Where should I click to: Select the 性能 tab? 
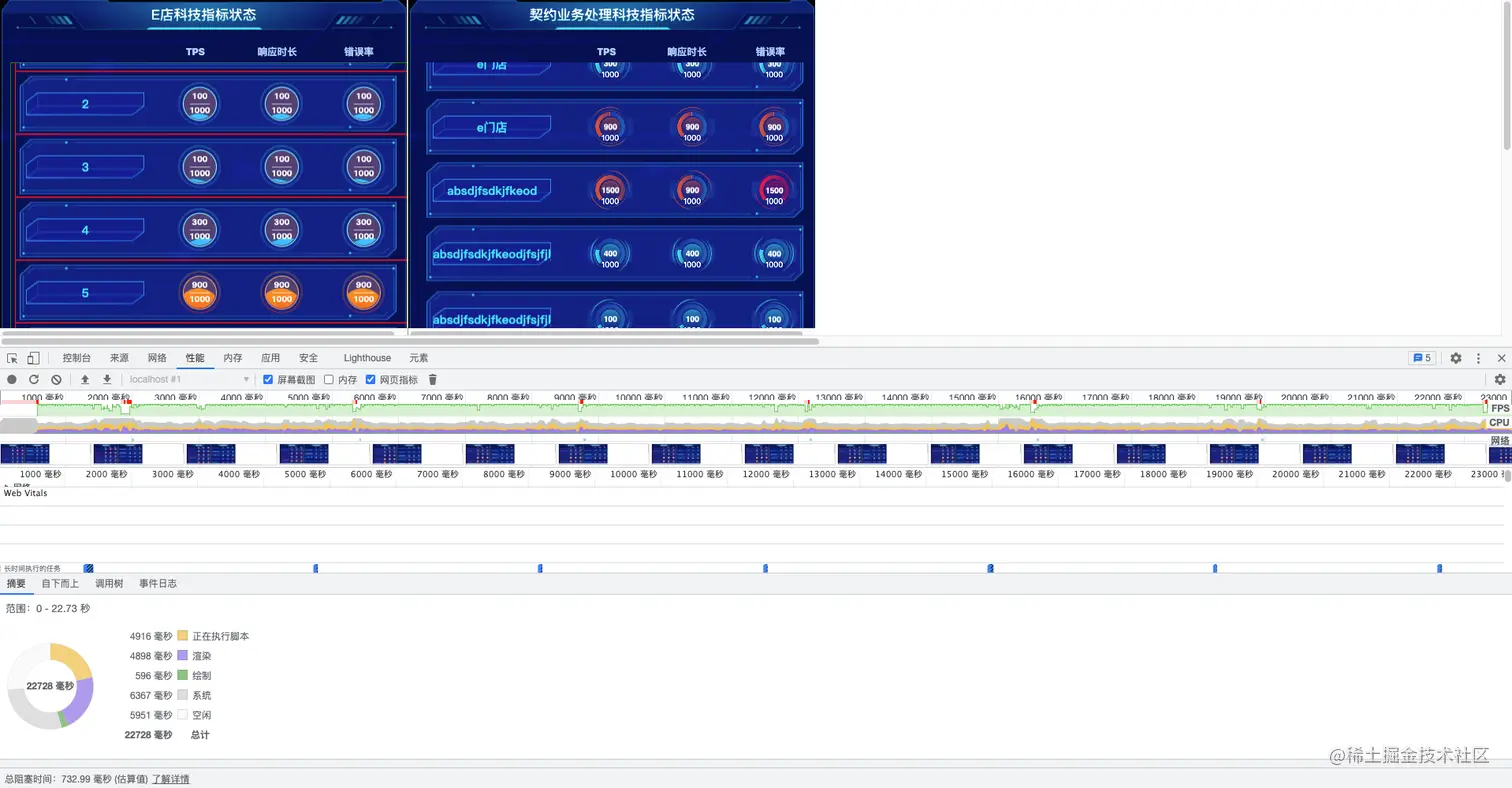pyautogui.click(x=195, y=358)
